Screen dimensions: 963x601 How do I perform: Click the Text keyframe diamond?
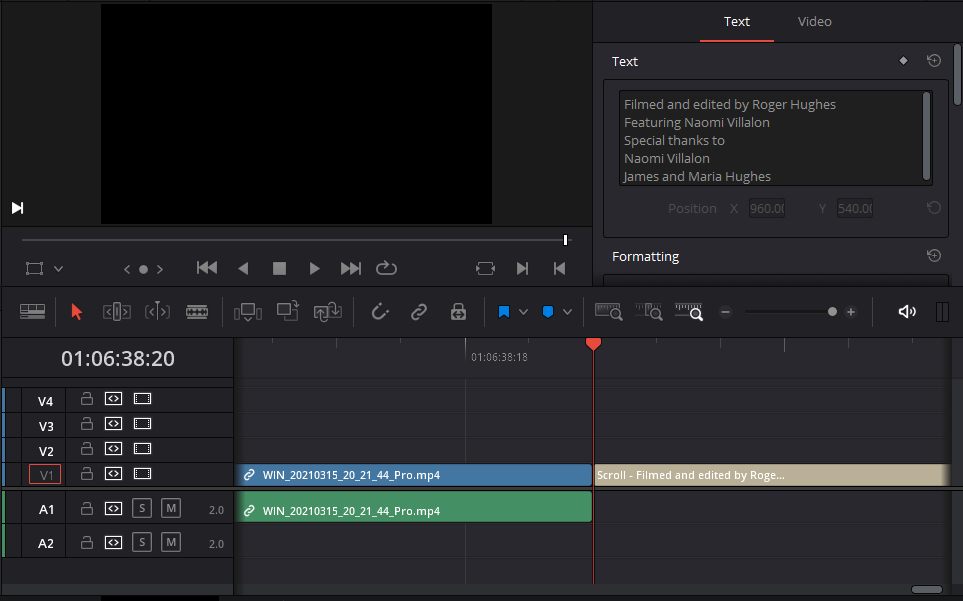point(904,61)
